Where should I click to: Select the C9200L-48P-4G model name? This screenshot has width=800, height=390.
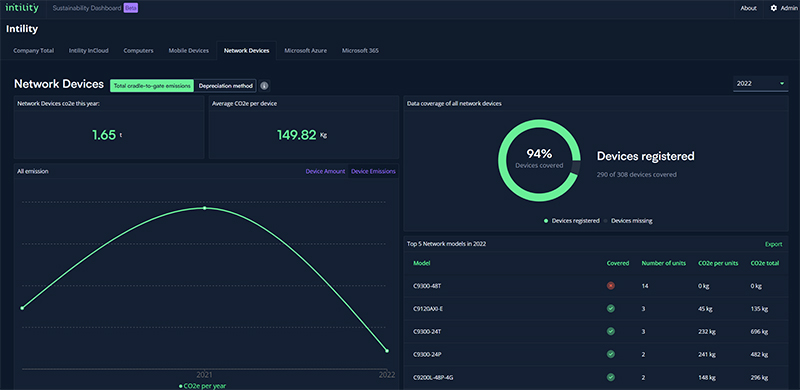432,377
